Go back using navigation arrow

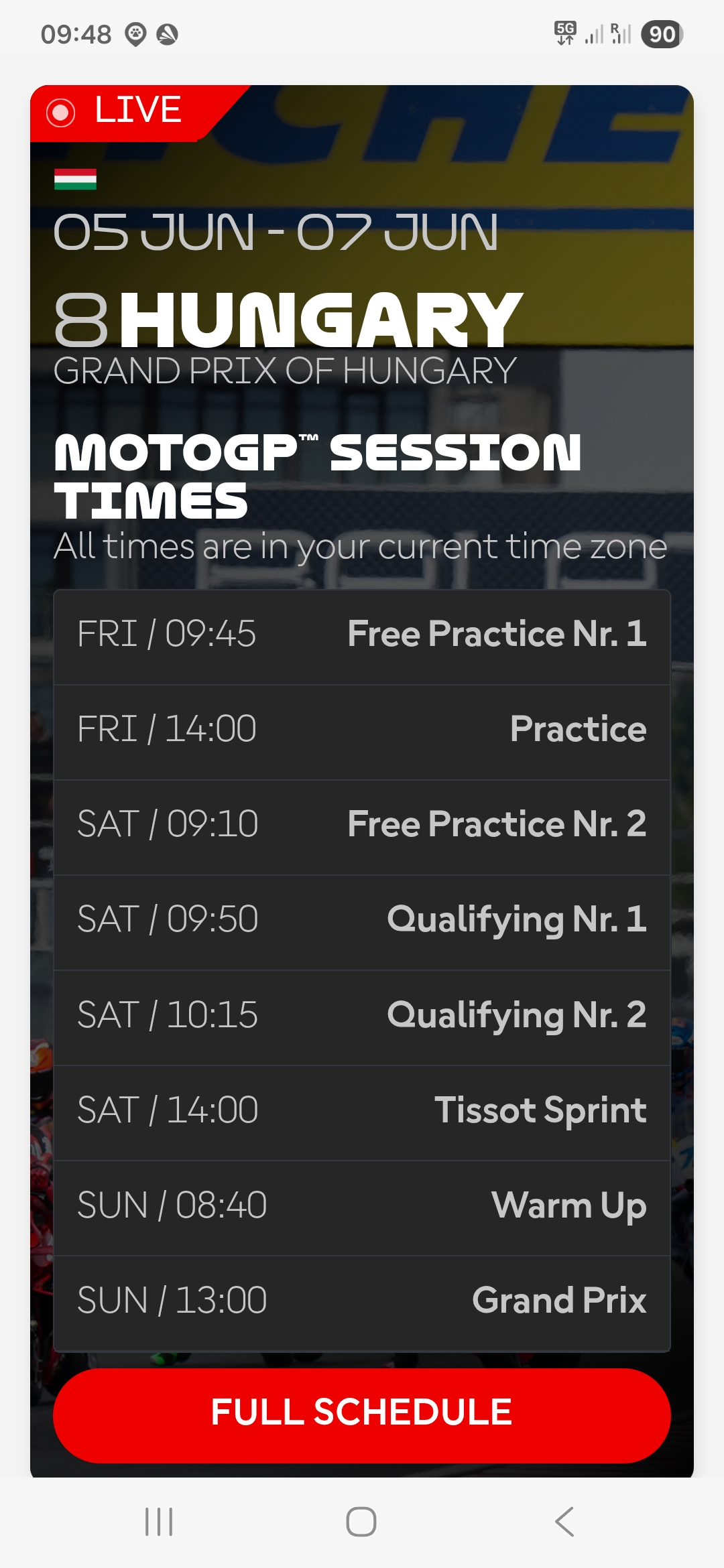[x=564, y=1521]
